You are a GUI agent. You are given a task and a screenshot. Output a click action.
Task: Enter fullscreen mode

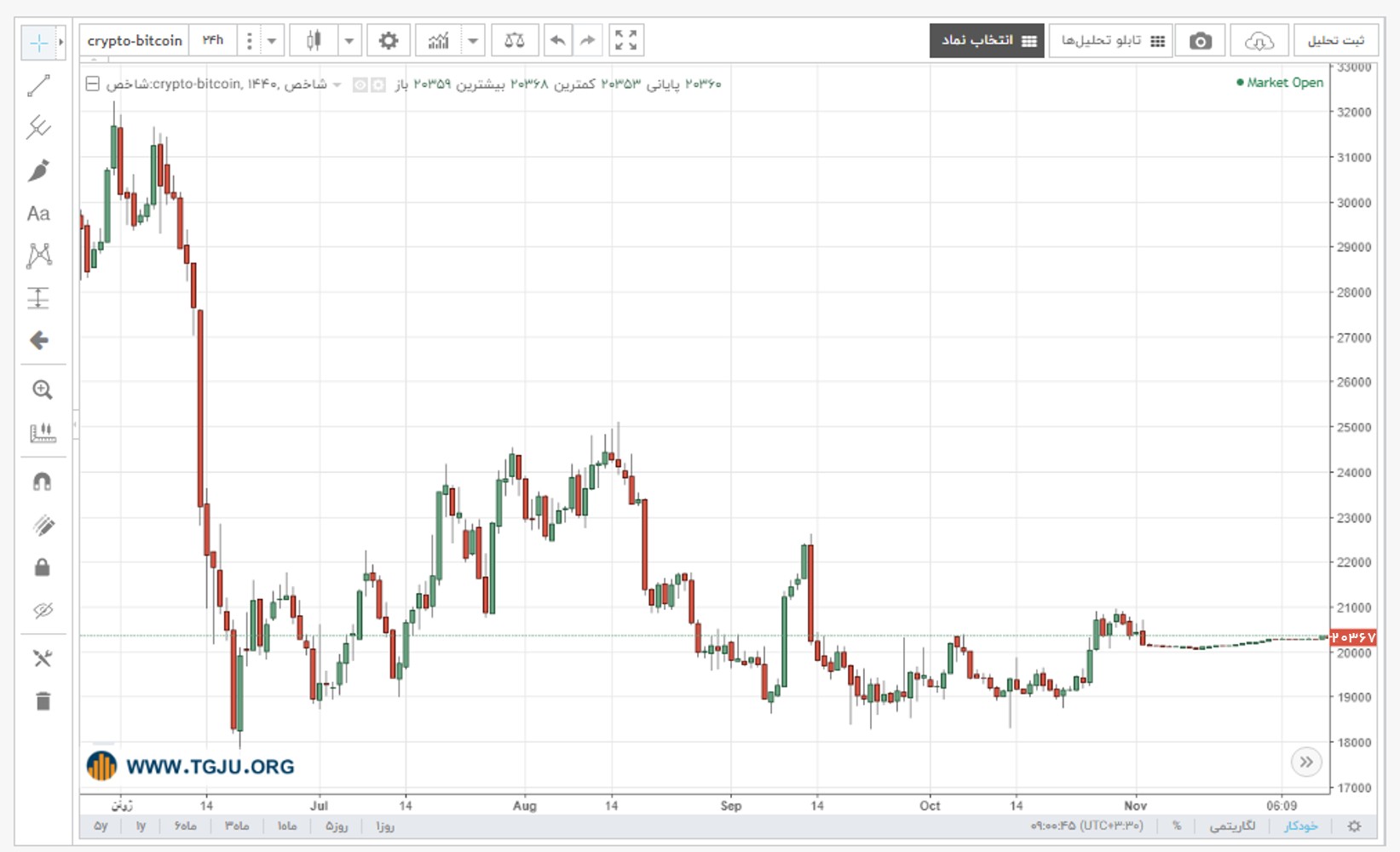(x=626, y=40)
